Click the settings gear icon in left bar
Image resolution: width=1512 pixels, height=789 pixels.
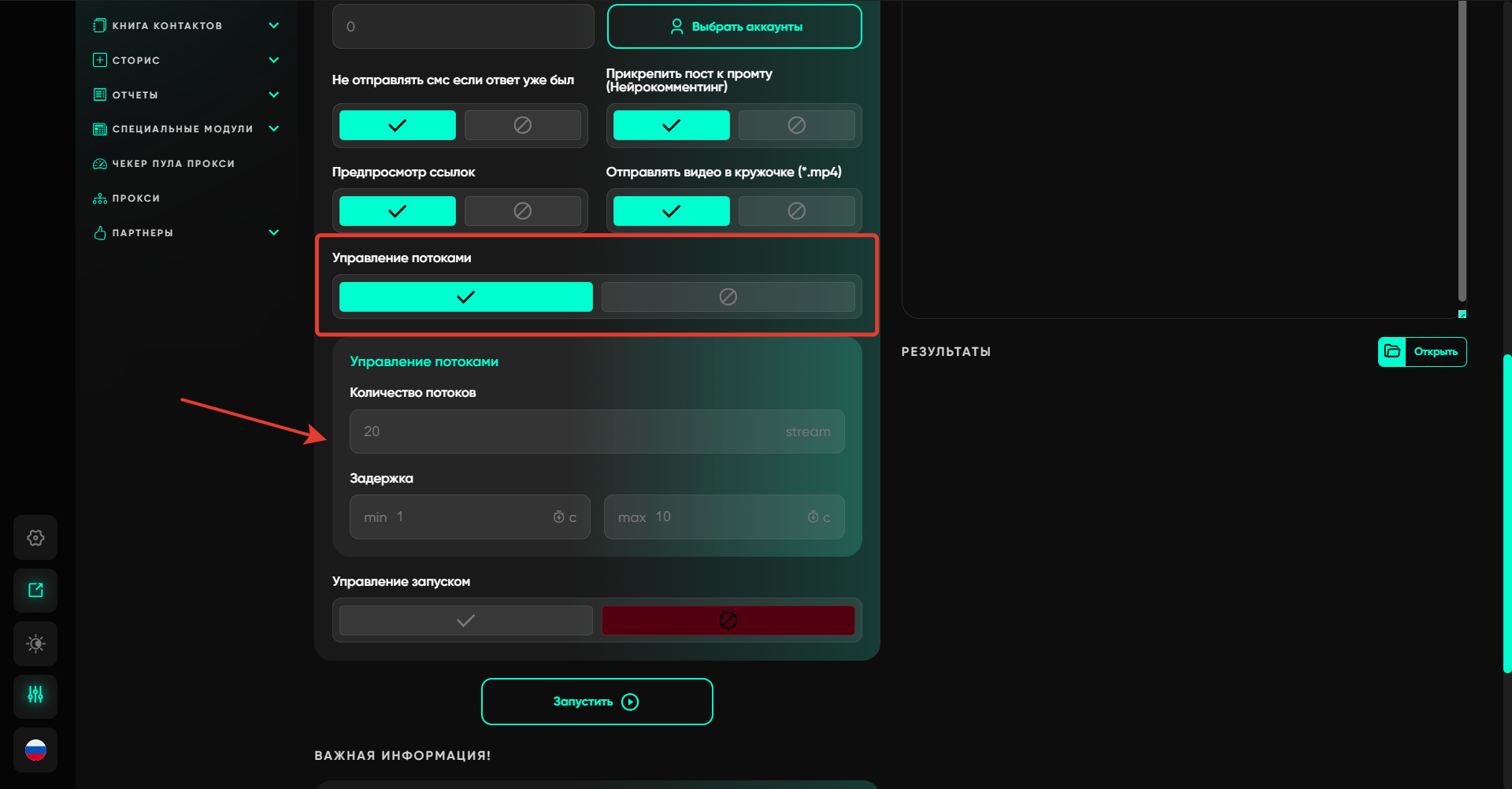tap(35, 538)
